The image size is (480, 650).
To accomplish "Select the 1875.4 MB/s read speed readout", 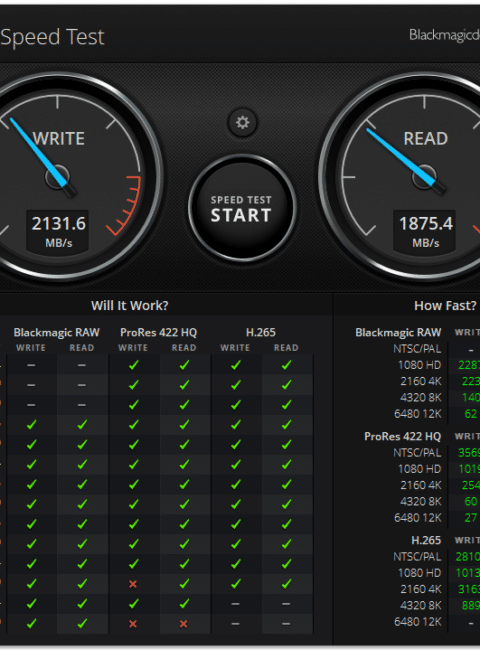I will click(425, 231).
